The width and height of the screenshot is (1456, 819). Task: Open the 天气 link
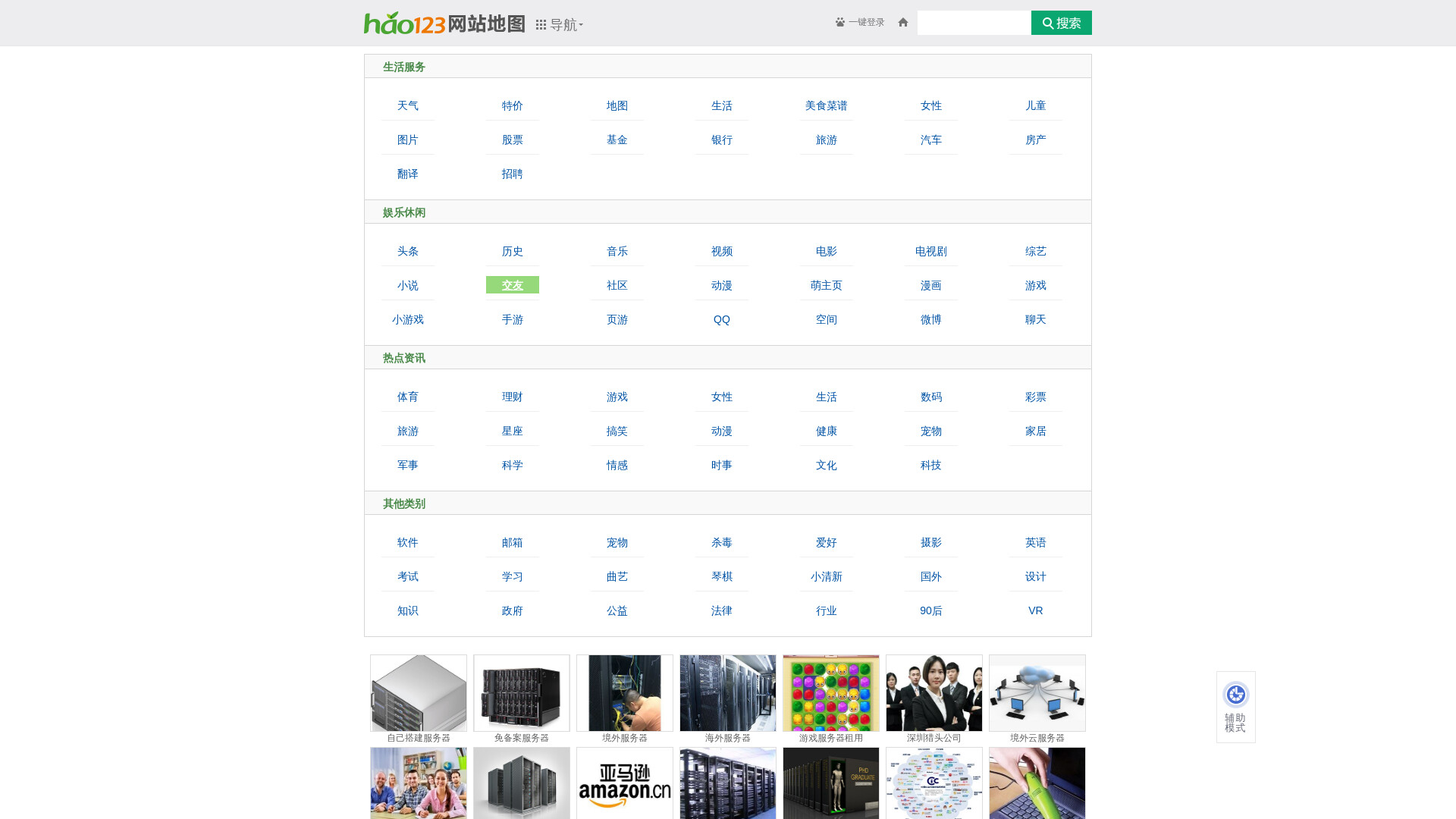point(408,105)
